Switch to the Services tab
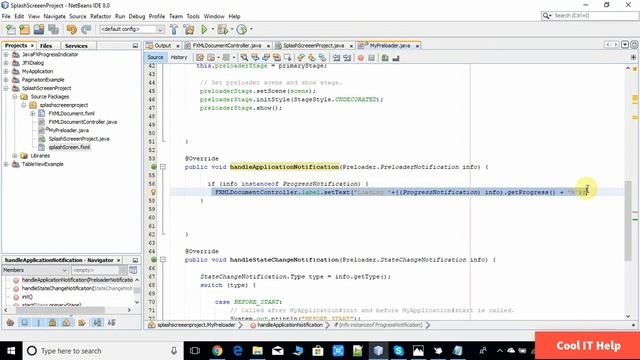The image size is (640, 360). tap(76, 46)
